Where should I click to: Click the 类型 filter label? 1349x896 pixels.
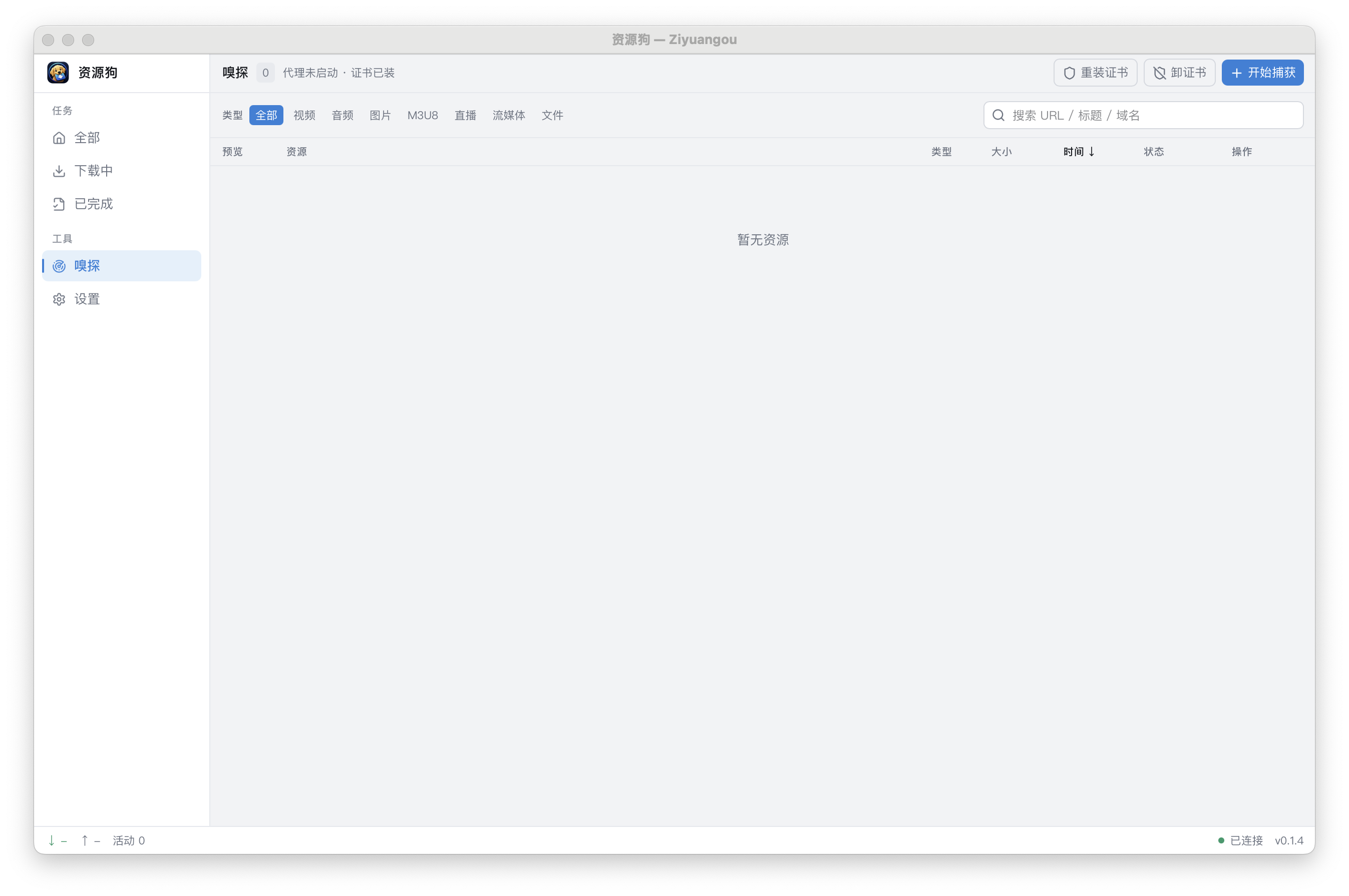coord(232,116)
